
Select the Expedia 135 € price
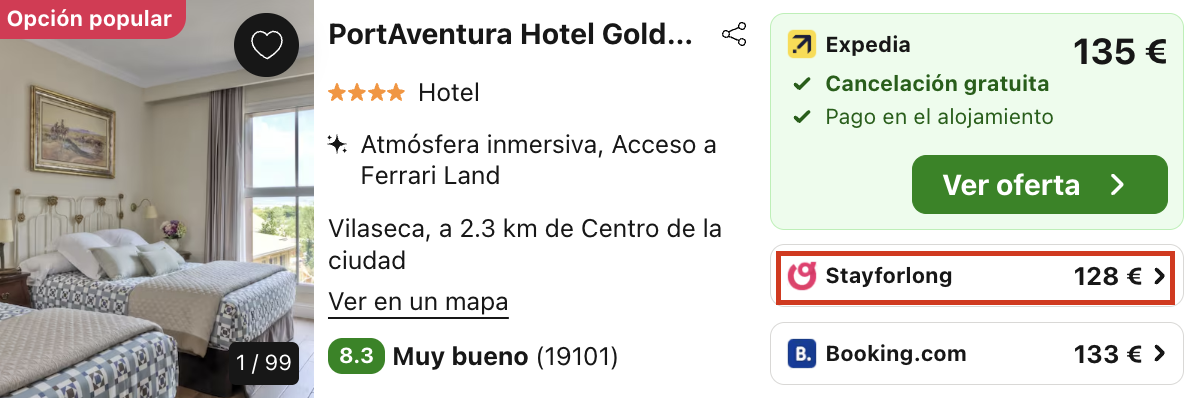[x=1119, y=53]
